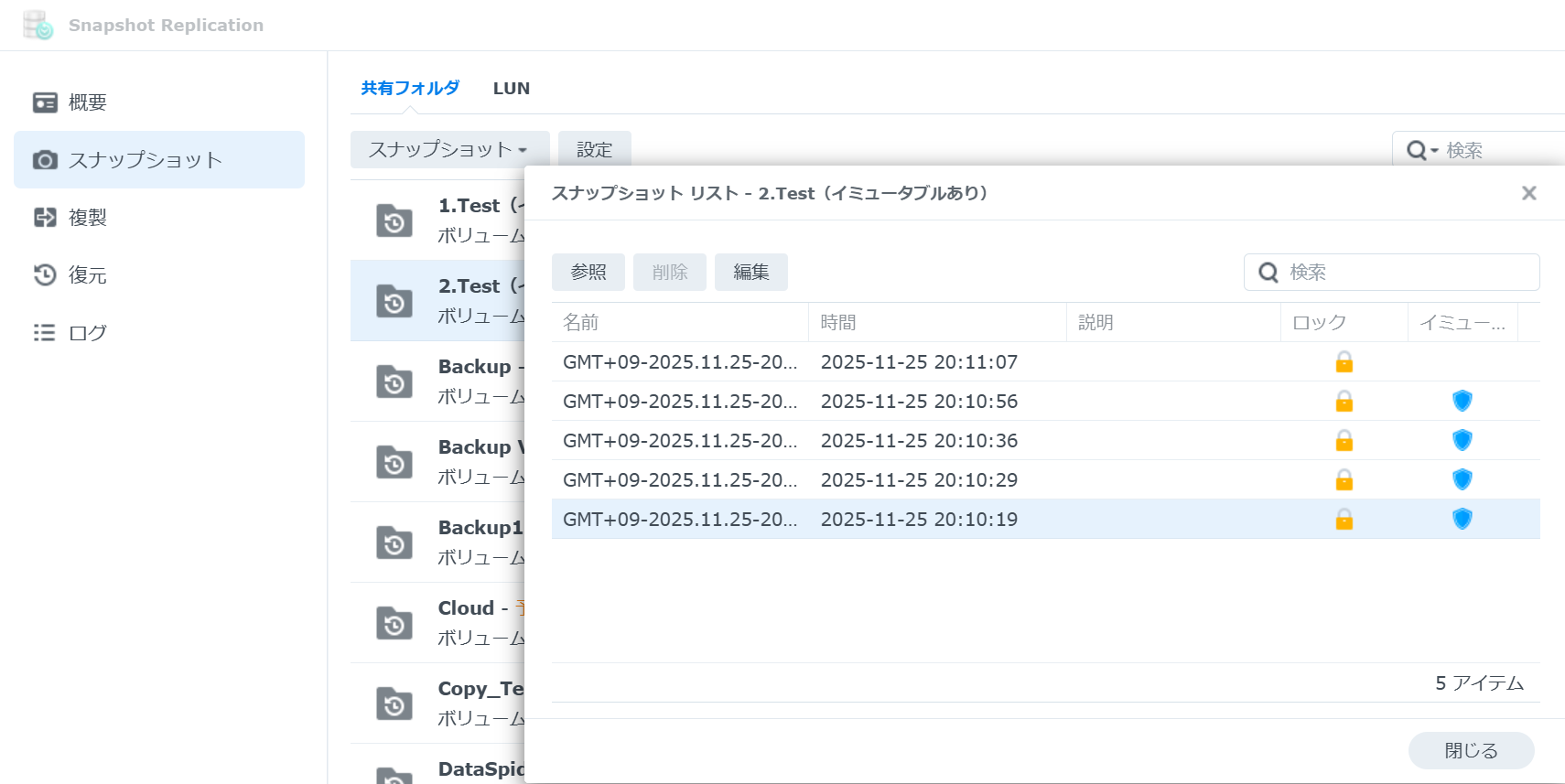Click the Snapshot Replication app icon
This screenshot has width=1565, height=784.
(x=38, y=25)
